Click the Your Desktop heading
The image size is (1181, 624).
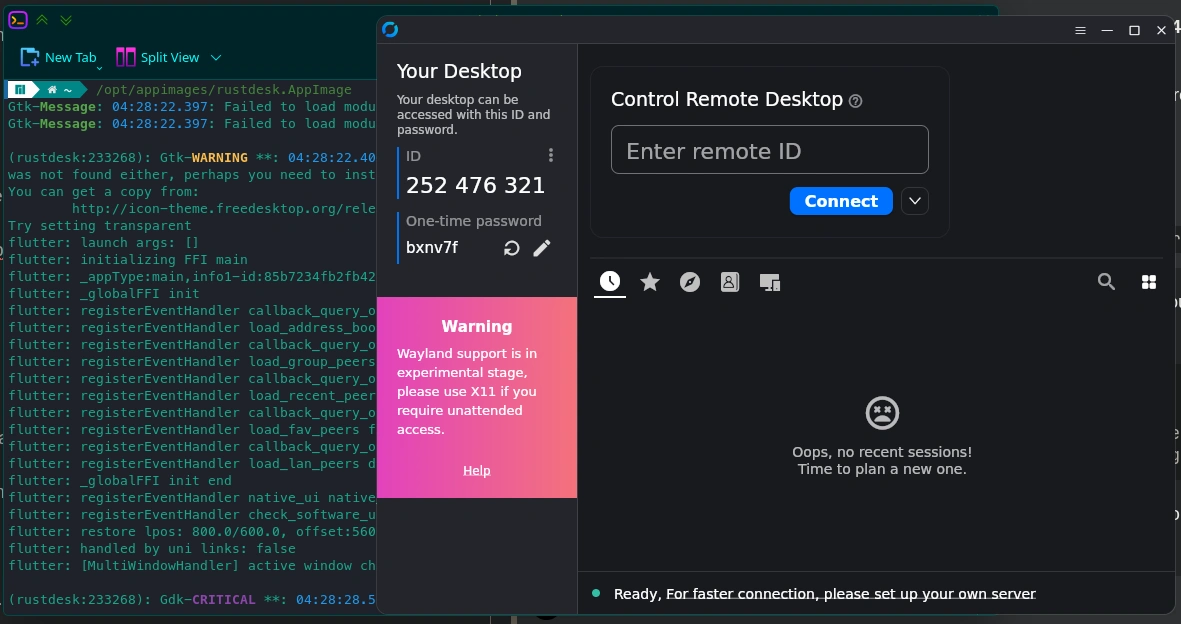click(x=459, y=71)
